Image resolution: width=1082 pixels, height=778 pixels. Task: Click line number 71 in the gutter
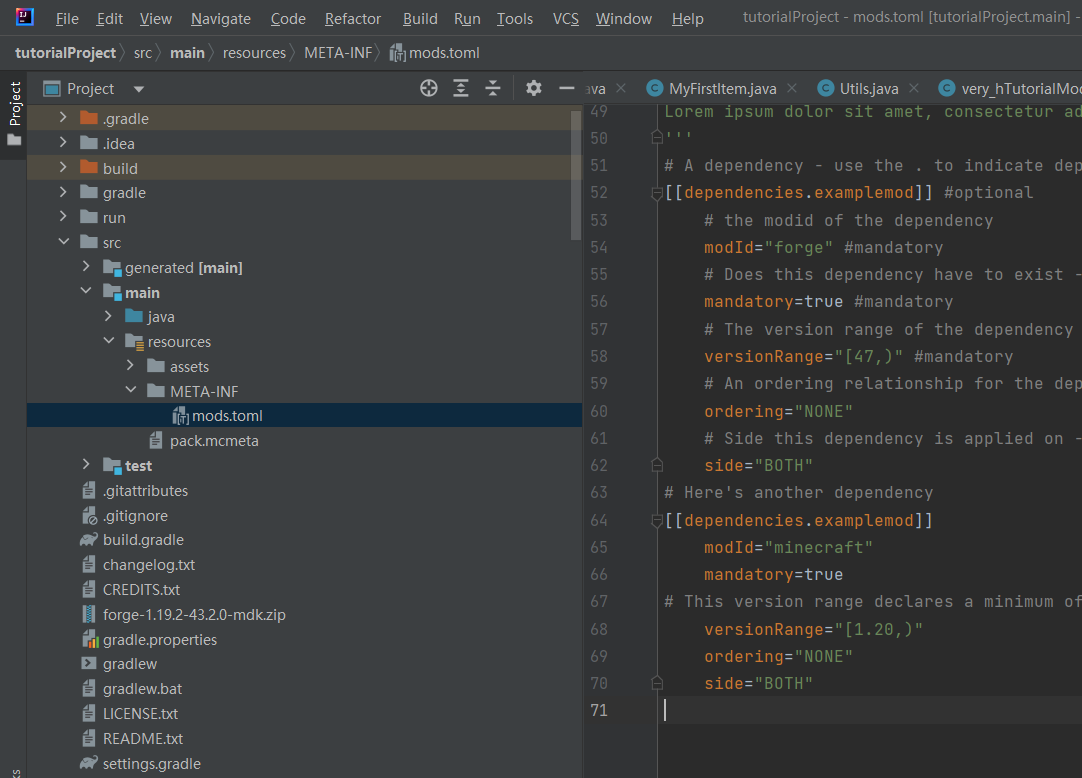[599, 710]
